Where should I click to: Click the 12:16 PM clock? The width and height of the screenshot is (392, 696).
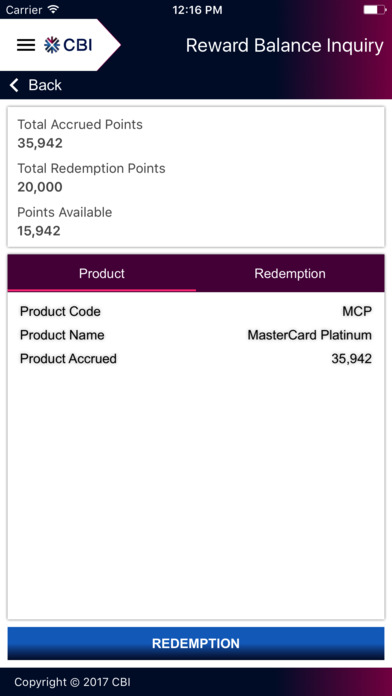197,10
